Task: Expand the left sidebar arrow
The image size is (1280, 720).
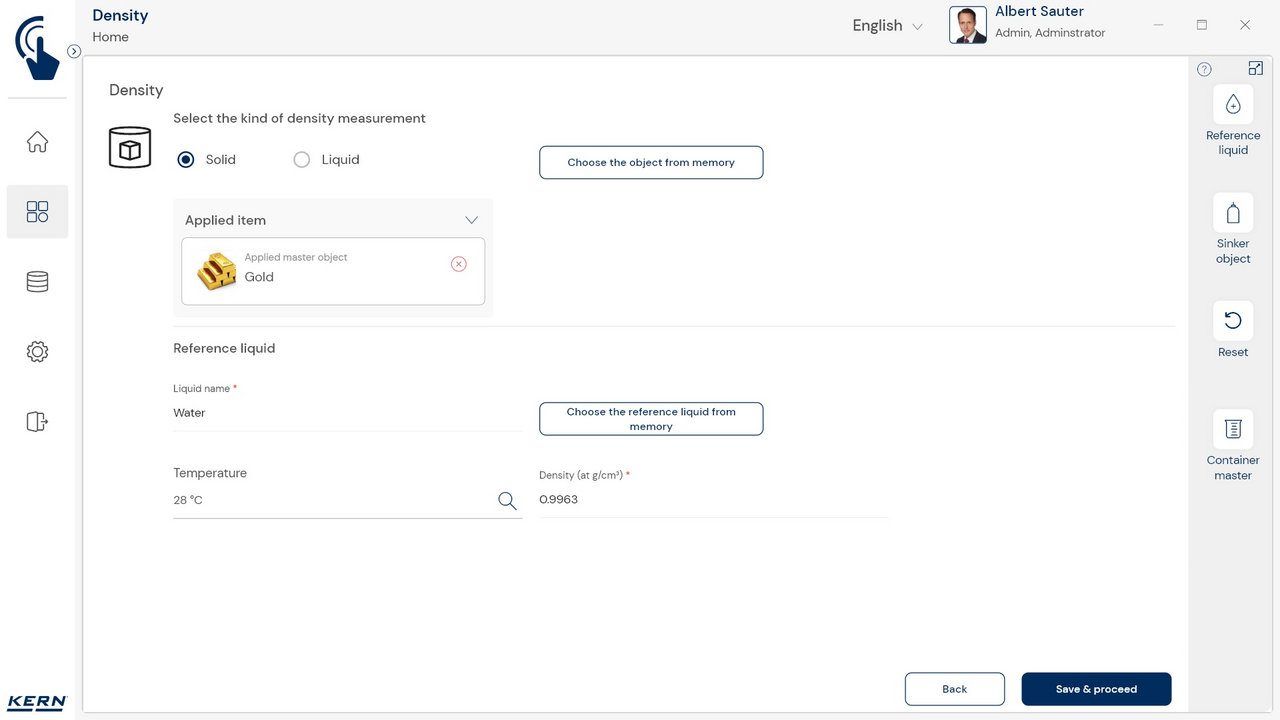Action: click(x=74, y=51)
